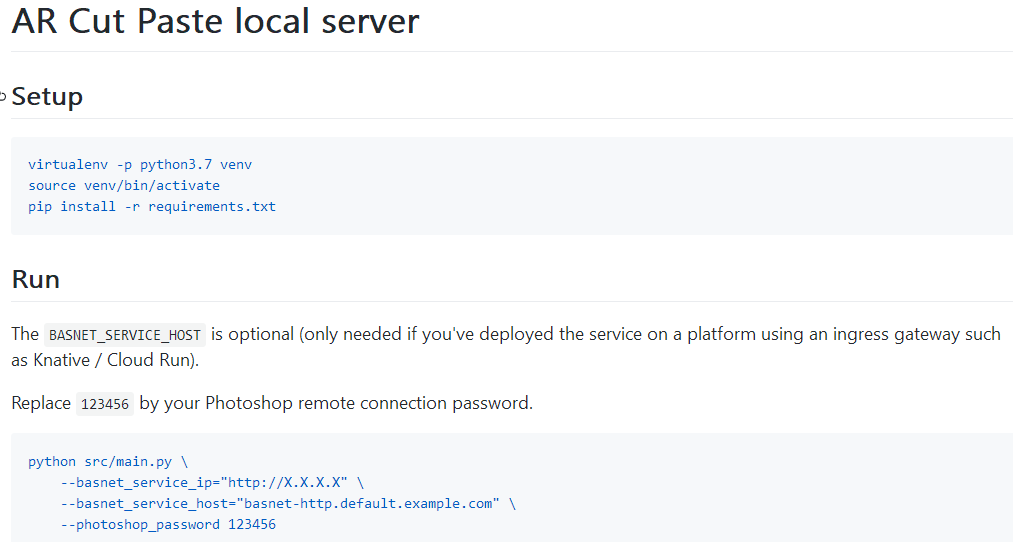Click the inline code 123456 in the paragraph
Viewport: 1013px width, 542px height.
[104, 404]
